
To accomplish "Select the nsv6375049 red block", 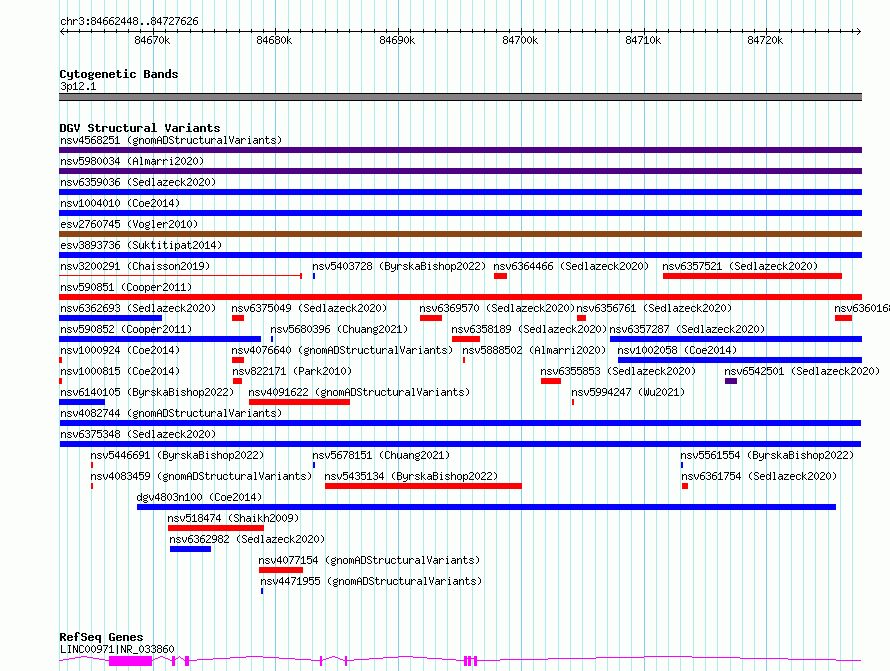I will (x=238, y=318).
